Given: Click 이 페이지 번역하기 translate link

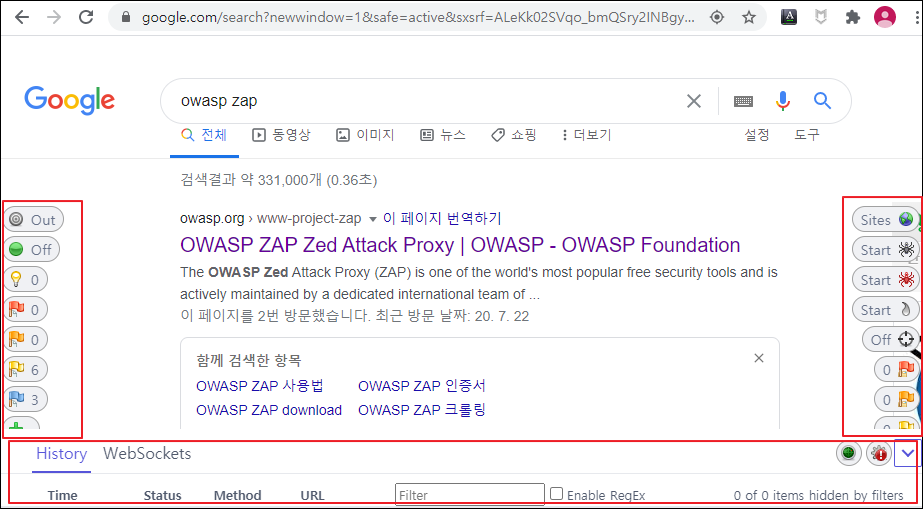Looking at the screenshot, I should pyautogui.click(x=442, y=219).
